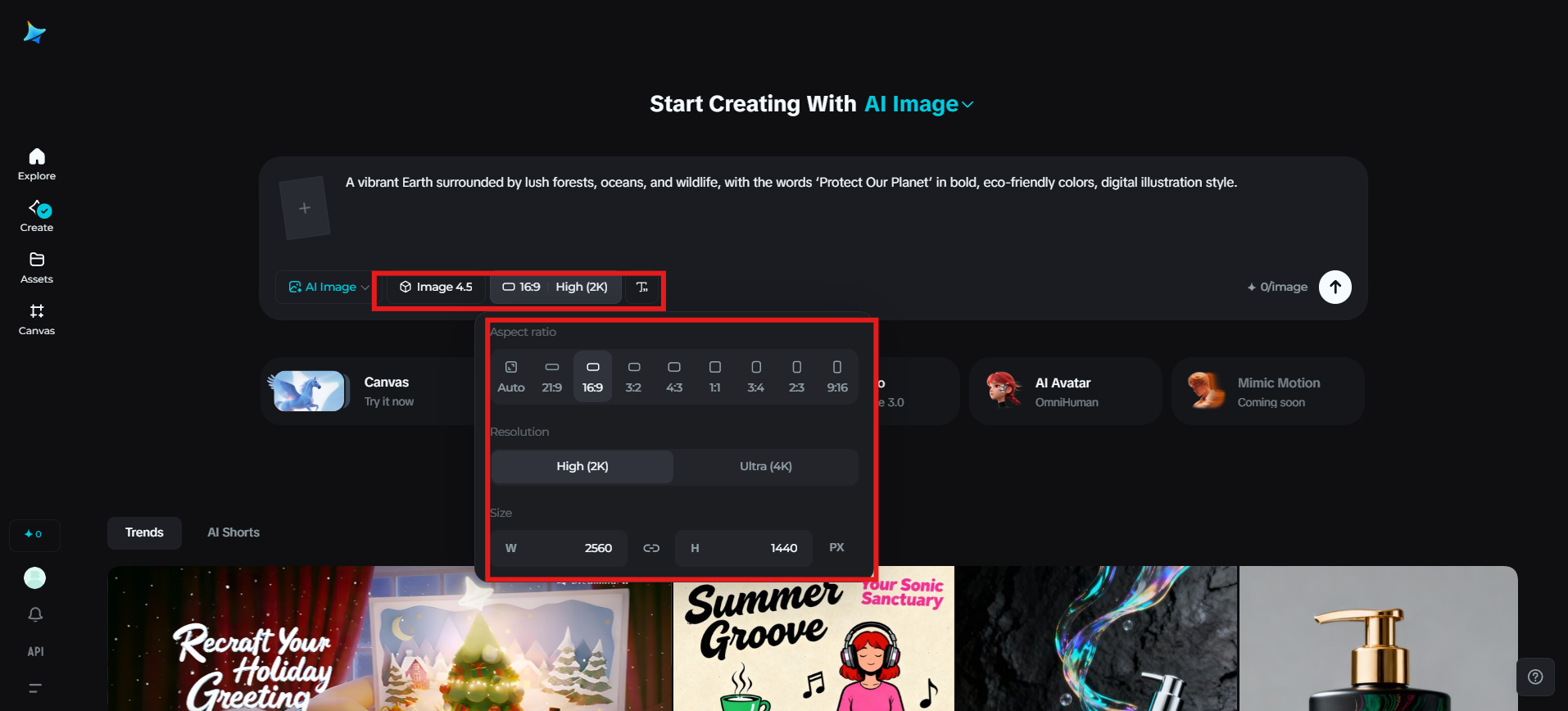Choose the Ultra (4K) resolution
Screen dimensions: 1568x711
click(766, 466)
